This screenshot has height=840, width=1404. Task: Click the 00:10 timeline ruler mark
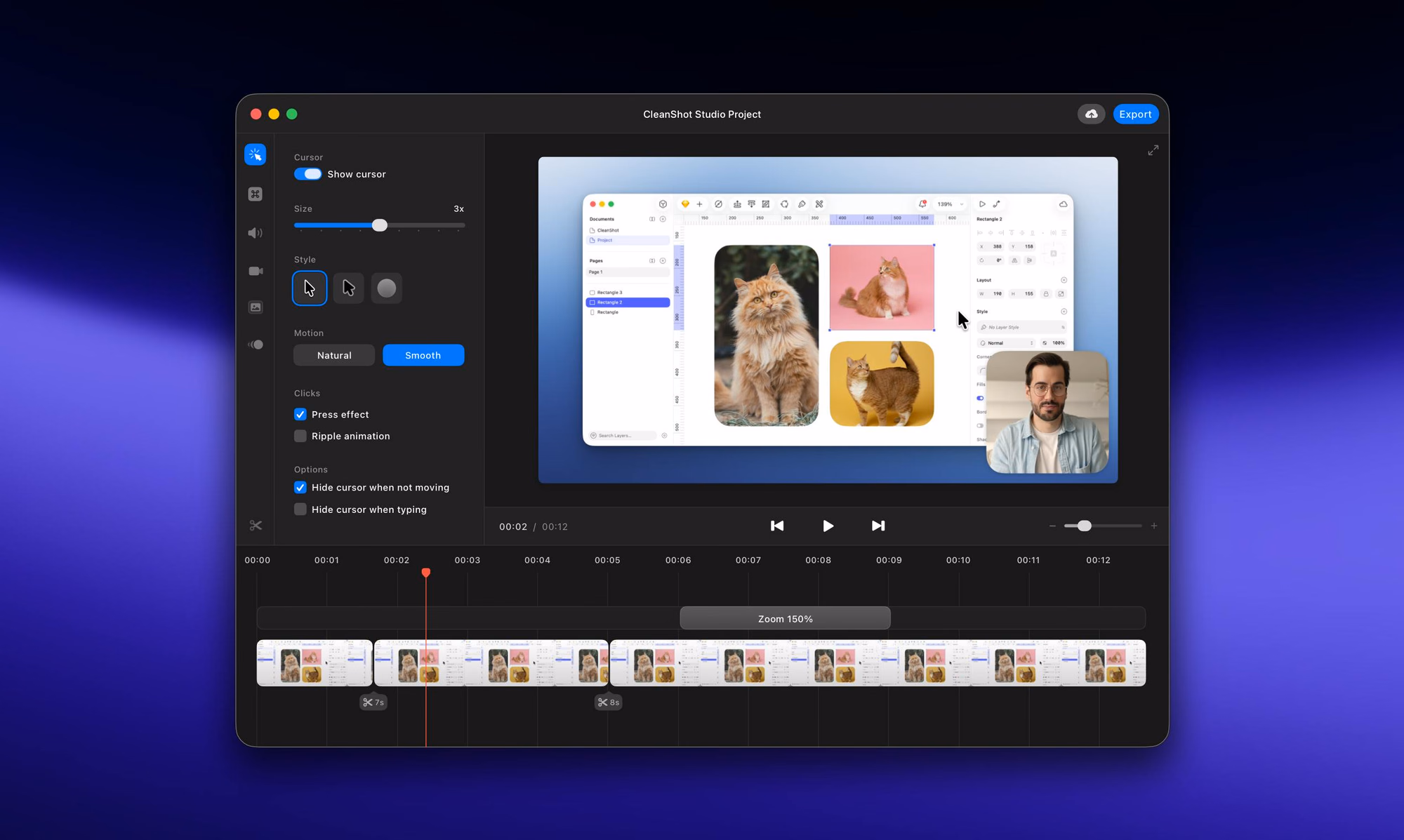click(958, 560)
